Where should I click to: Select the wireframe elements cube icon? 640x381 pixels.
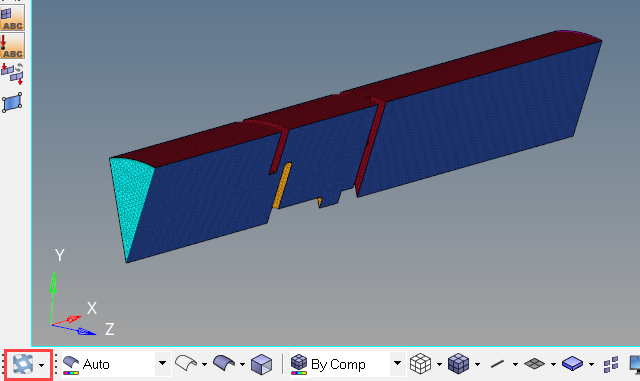pos(420,363)
